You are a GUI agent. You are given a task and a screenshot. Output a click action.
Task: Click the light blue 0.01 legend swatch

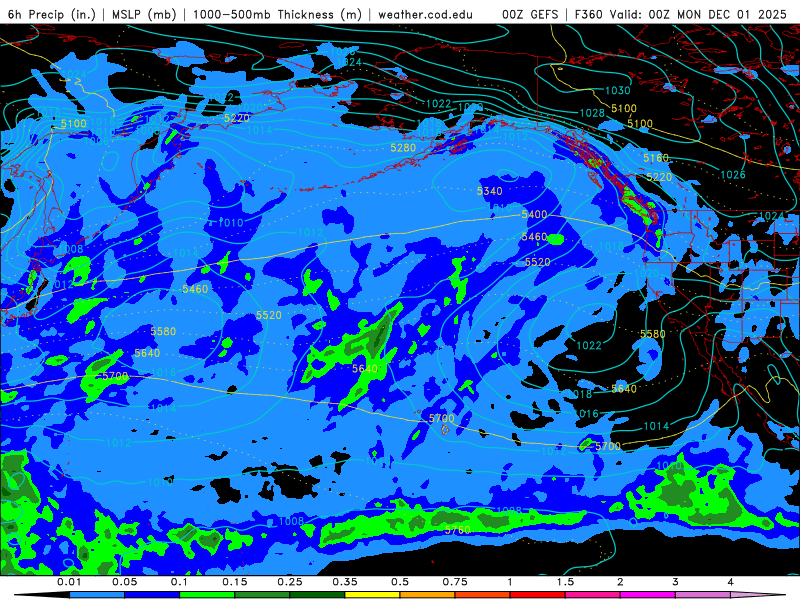(x=97, y=595)
